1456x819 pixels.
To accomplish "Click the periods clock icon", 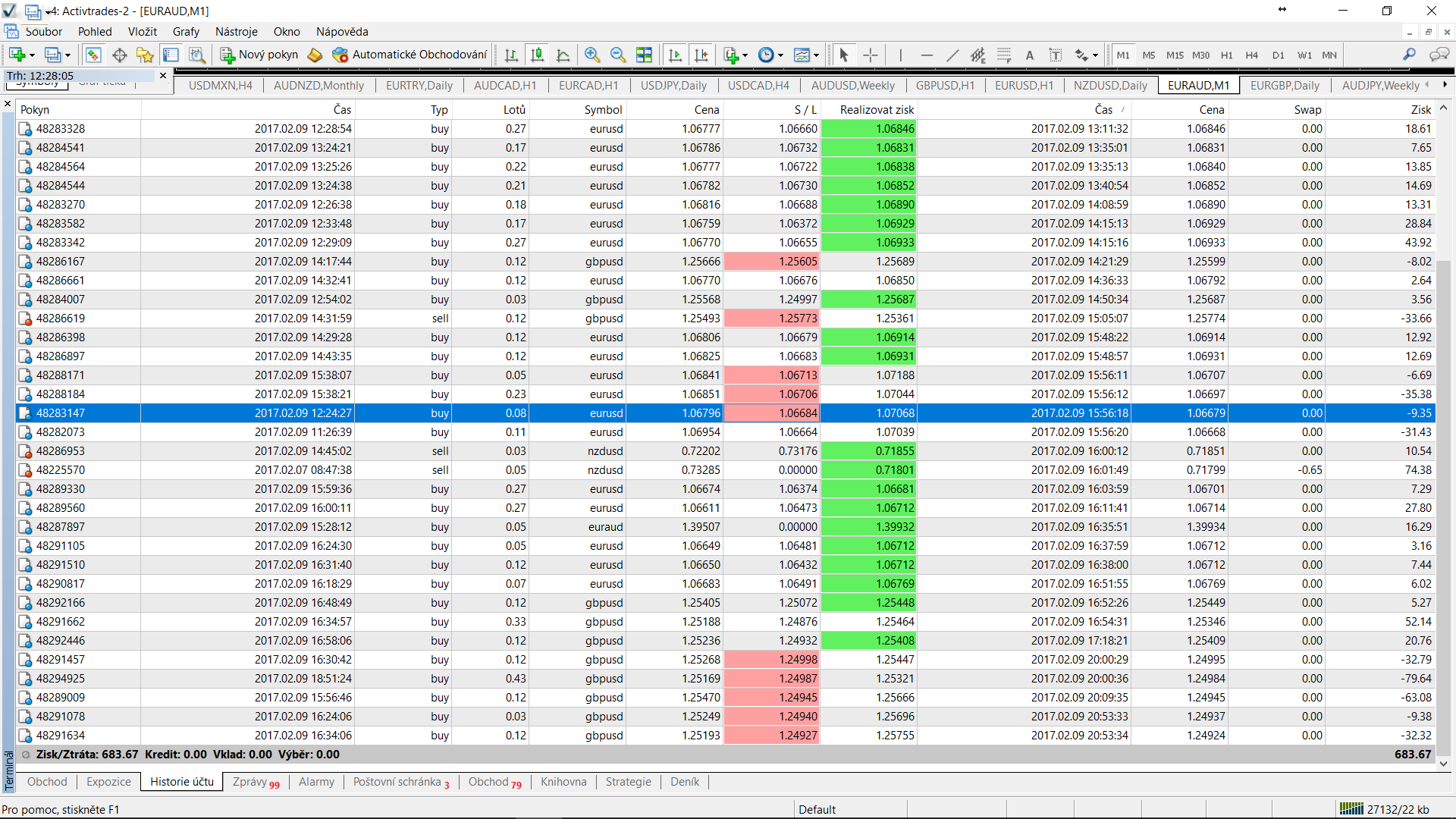I will point(766,55).
